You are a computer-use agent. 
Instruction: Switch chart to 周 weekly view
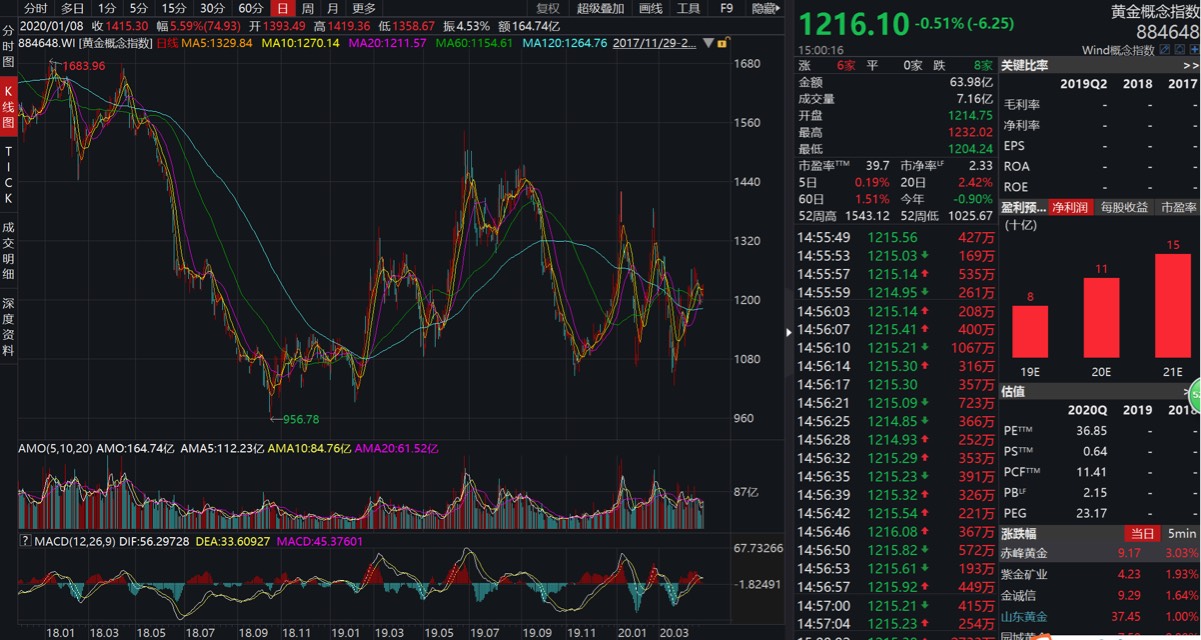(306, 9)
